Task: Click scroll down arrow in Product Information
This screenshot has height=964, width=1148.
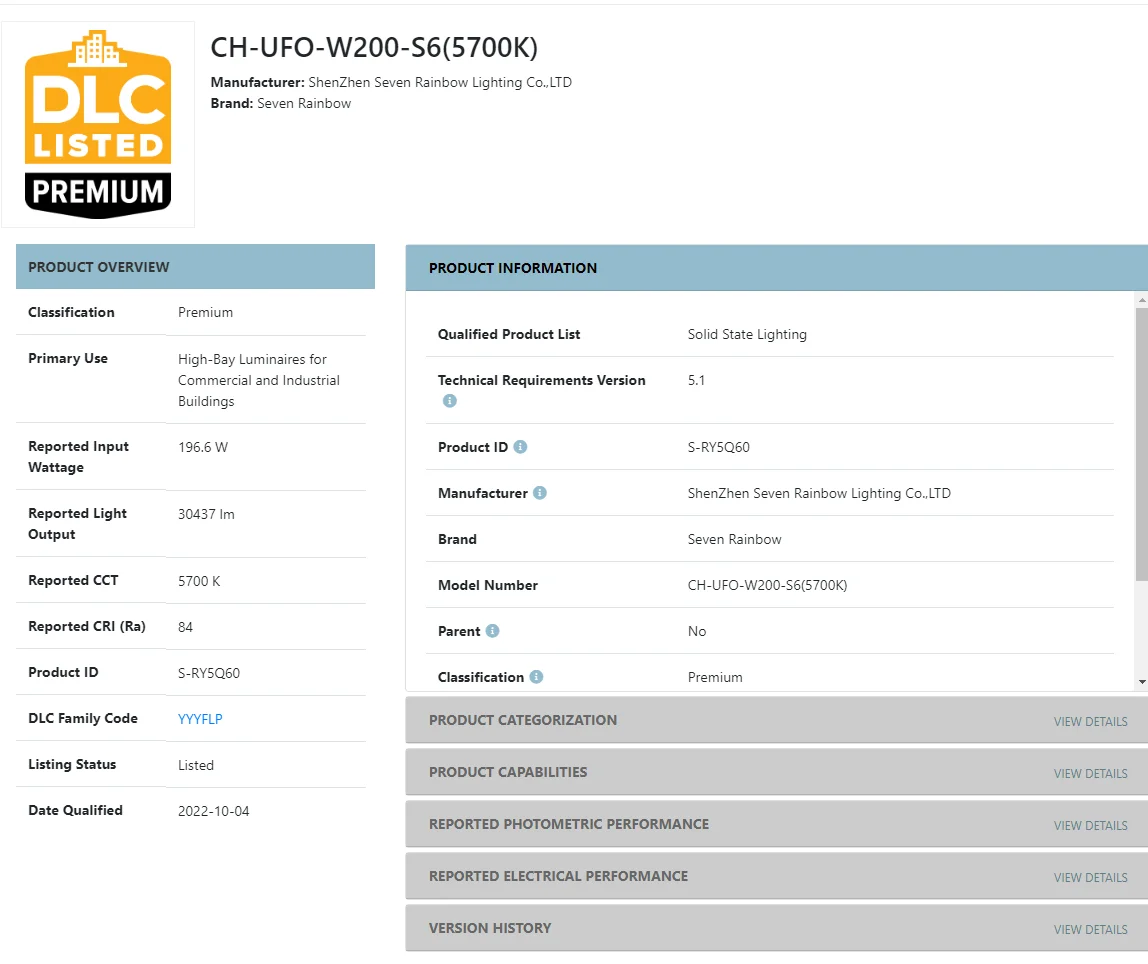Action: [1142, 682]
